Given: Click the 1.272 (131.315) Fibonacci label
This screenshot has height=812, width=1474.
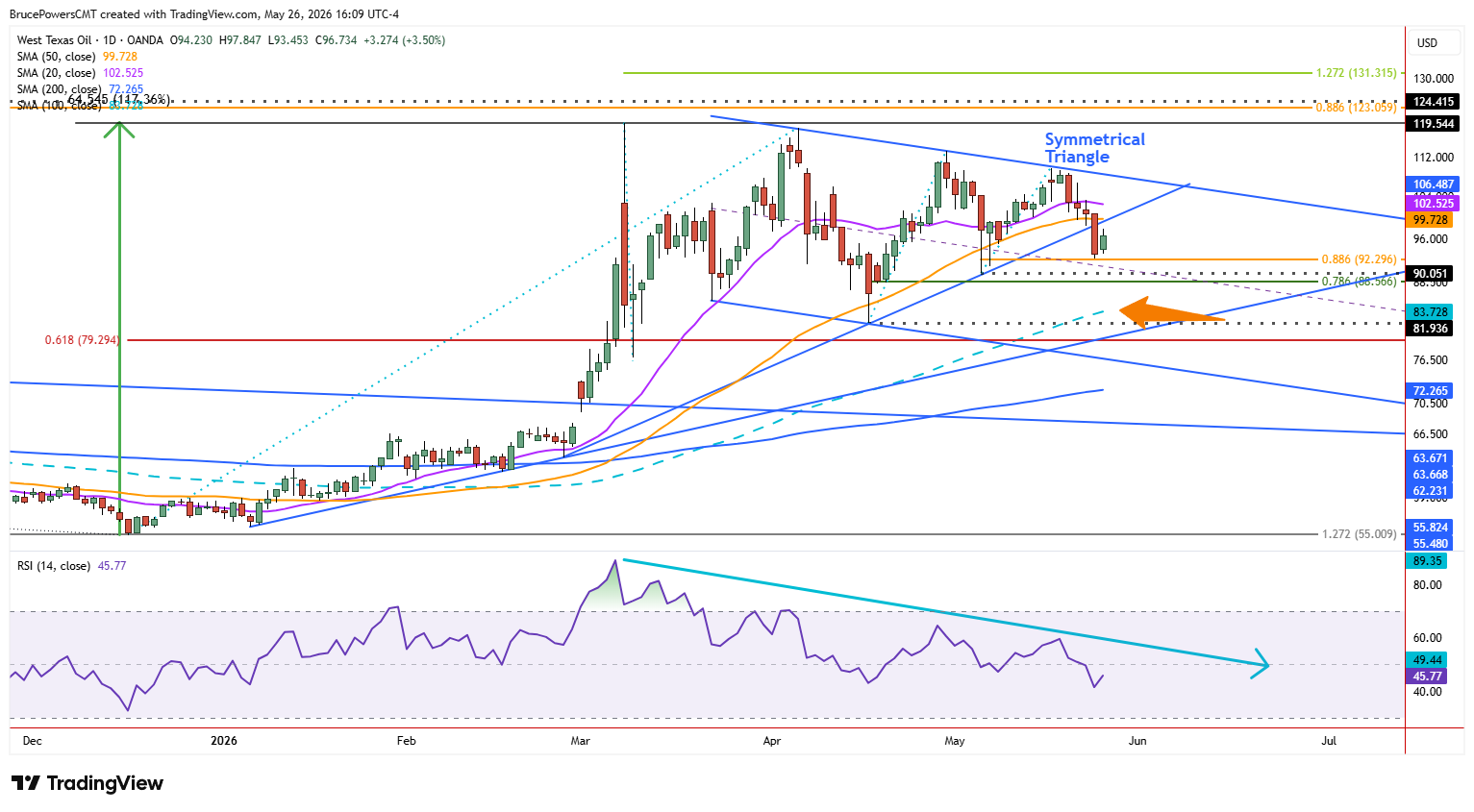Looking at the screenshot, I should (x=1356, y=73).
